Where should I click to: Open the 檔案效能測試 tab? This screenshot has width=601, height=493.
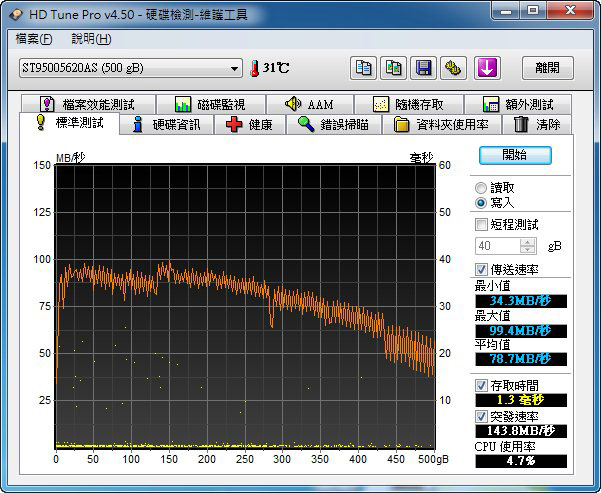[88, 104]
